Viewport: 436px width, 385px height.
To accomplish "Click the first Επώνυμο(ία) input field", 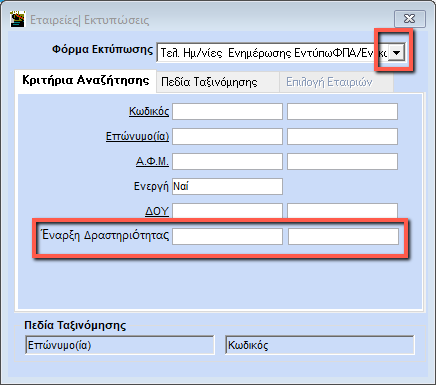I will pos(227,136).
